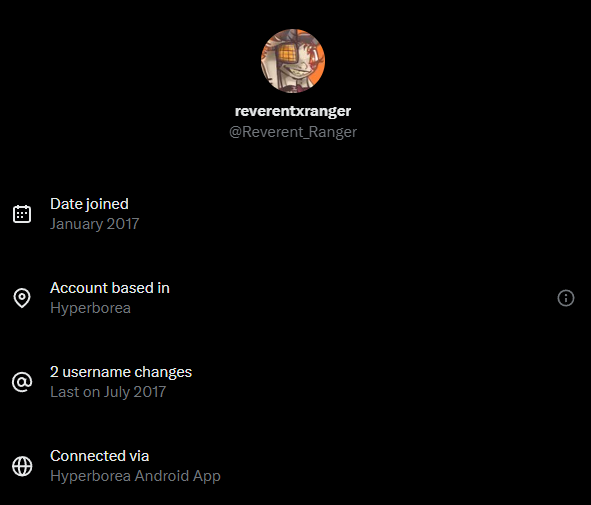
Task: Click the @ username changes icon
Action: [22, 382]
